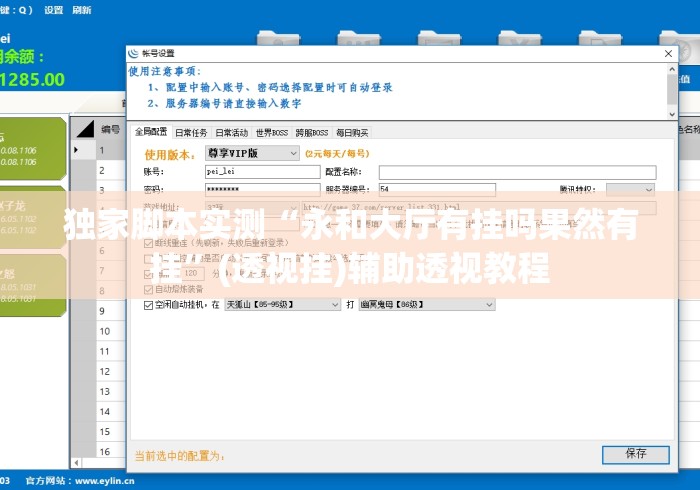The image size is (700, 490).
Task: Select row 14 in the account grid
Action: (111, 411)
